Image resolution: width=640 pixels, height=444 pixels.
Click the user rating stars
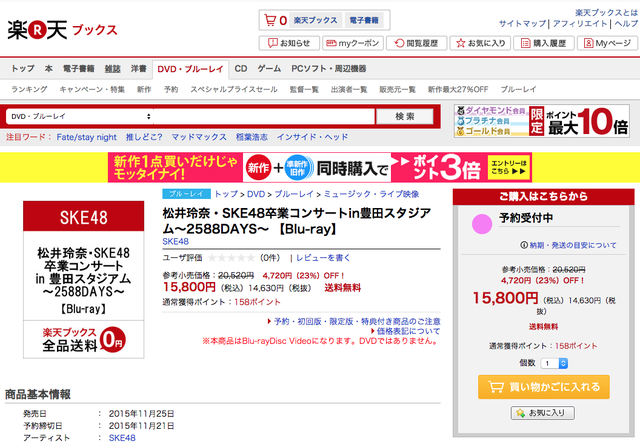[x=231, y=258]
